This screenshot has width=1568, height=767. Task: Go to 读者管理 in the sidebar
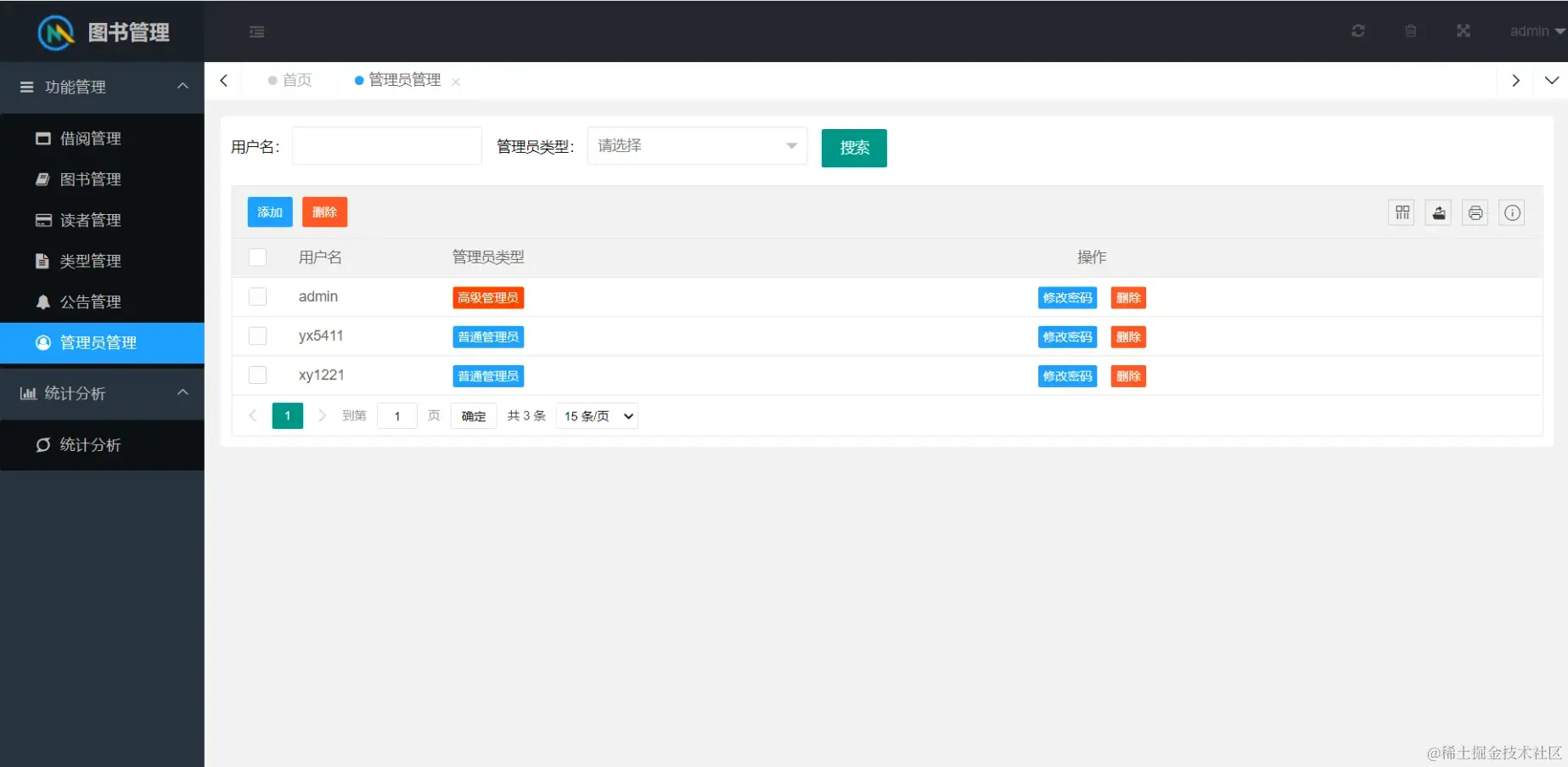point(102,220)
